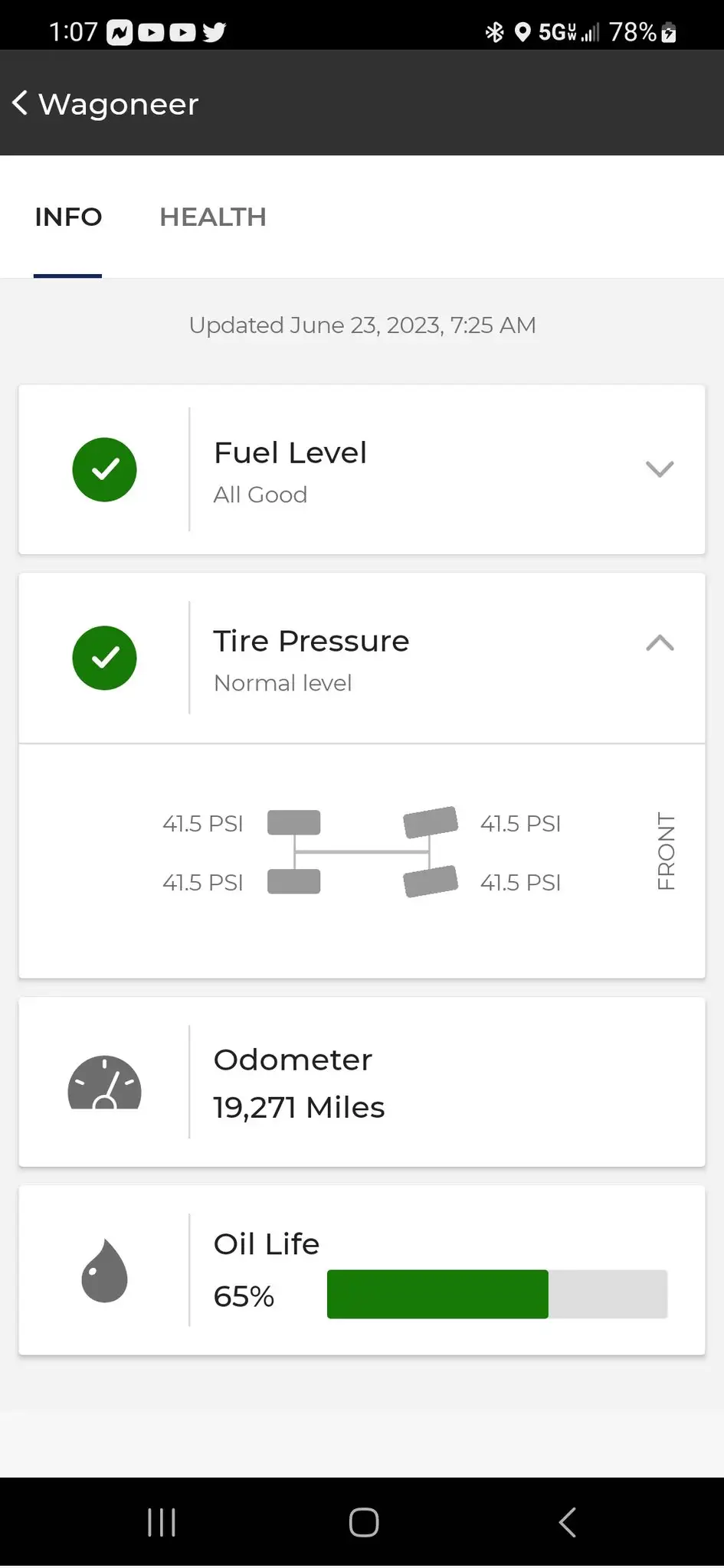Select the INFO tab

[68, 217]
